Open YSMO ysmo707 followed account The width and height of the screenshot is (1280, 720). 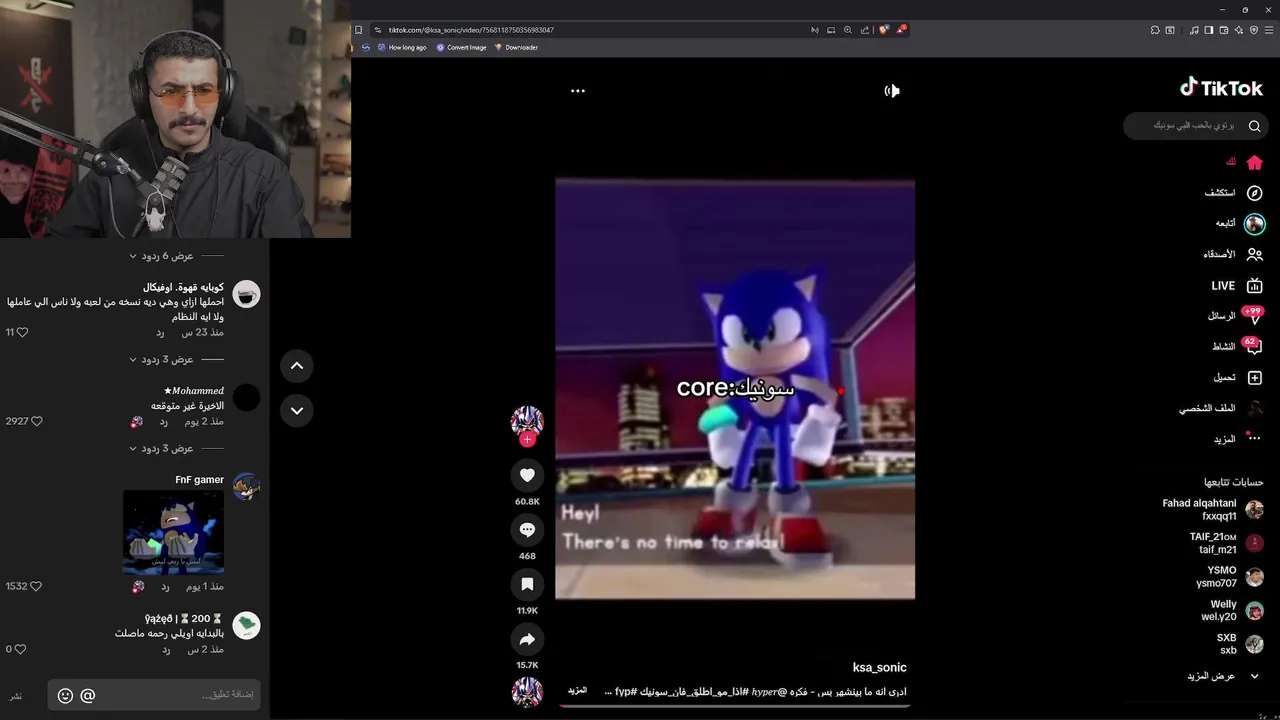[x=1230, y=577]
